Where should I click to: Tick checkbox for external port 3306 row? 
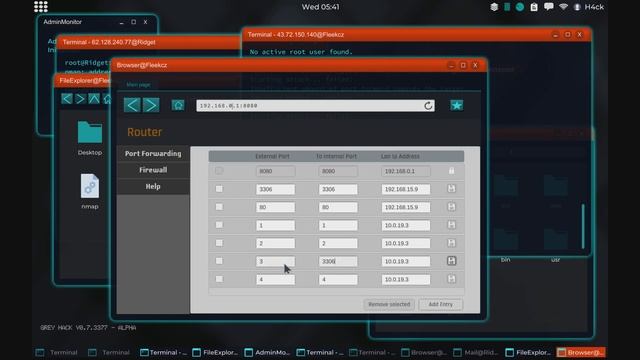(219, 189)
